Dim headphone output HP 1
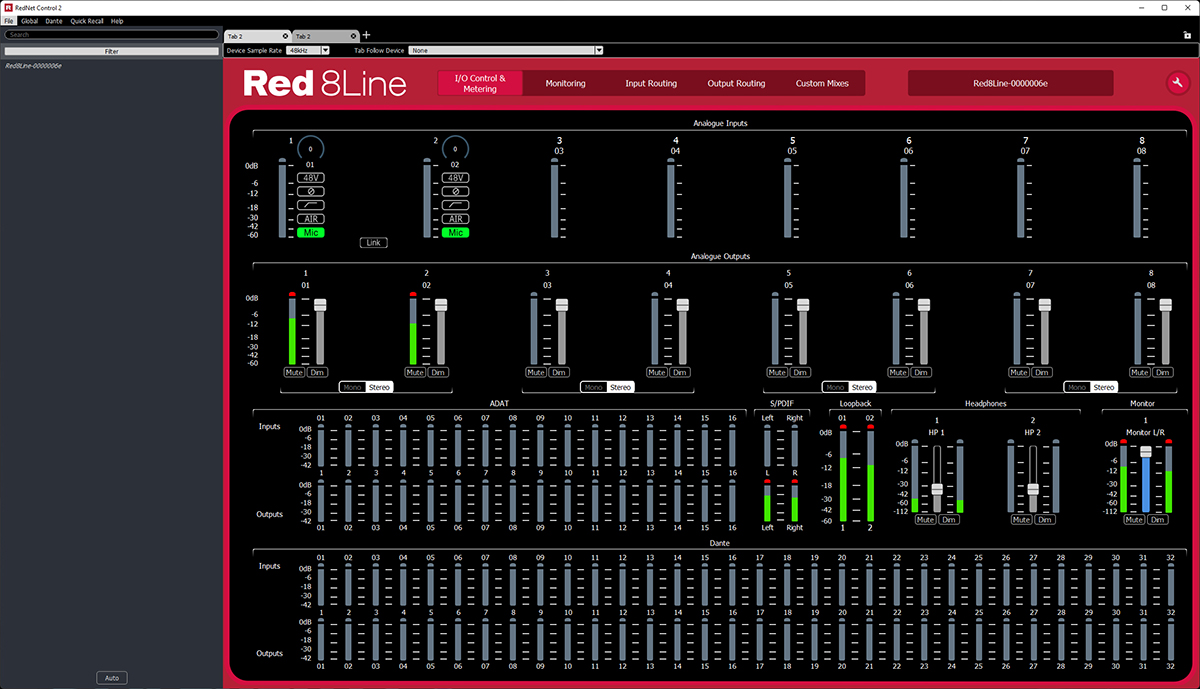The height and width of the screenshot is (689, 1200). click(949, 520)
